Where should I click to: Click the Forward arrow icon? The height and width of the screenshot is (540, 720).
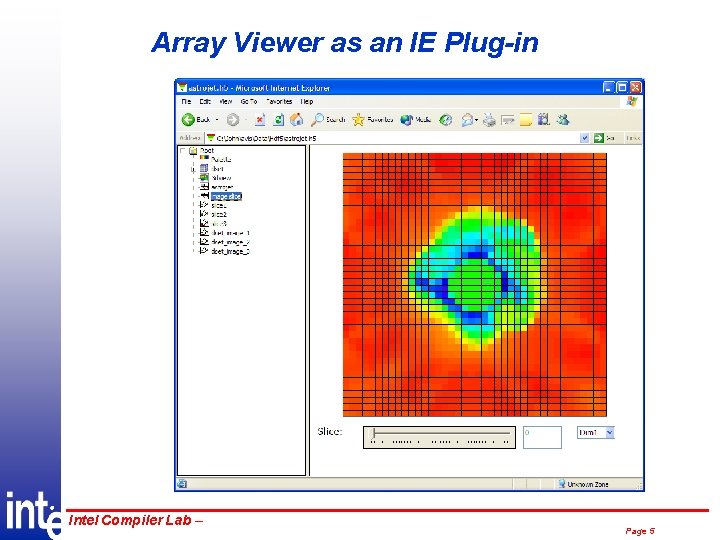(x=233, y=120)
